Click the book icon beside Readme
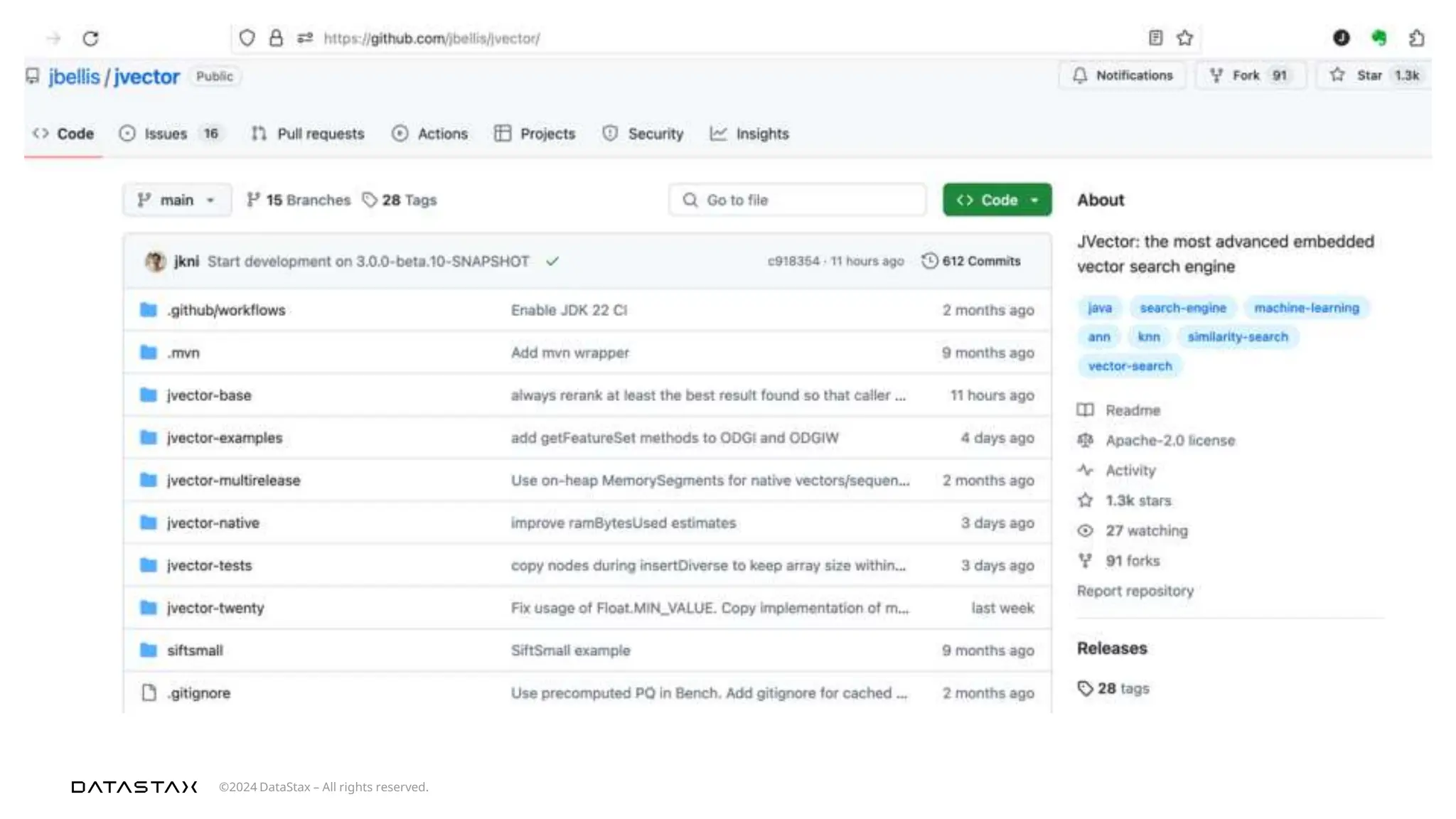 pyautogui.click(x=1085, y=410)
